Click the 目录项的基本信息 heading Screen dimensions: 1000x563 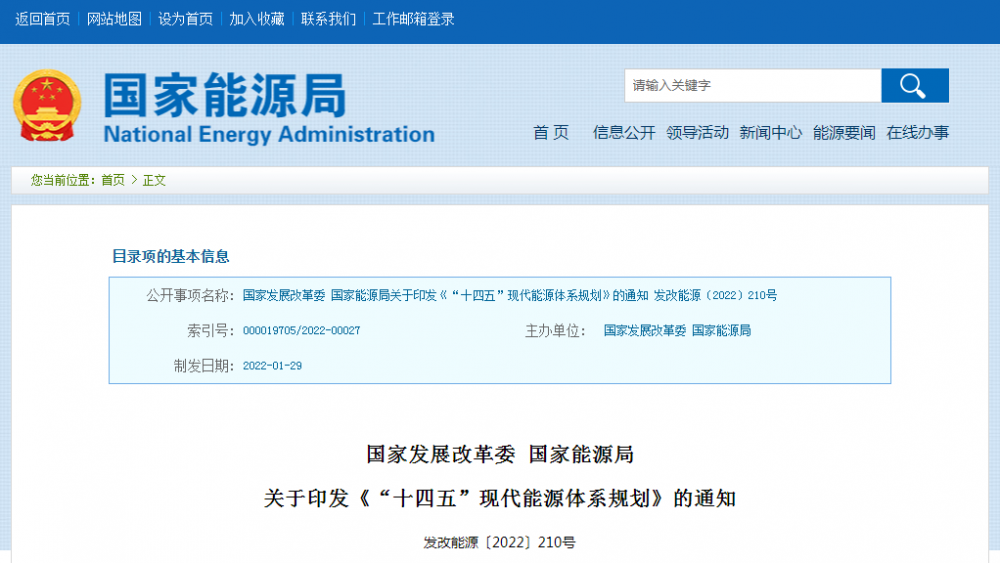pyautogui.click(x=171, y=256)
